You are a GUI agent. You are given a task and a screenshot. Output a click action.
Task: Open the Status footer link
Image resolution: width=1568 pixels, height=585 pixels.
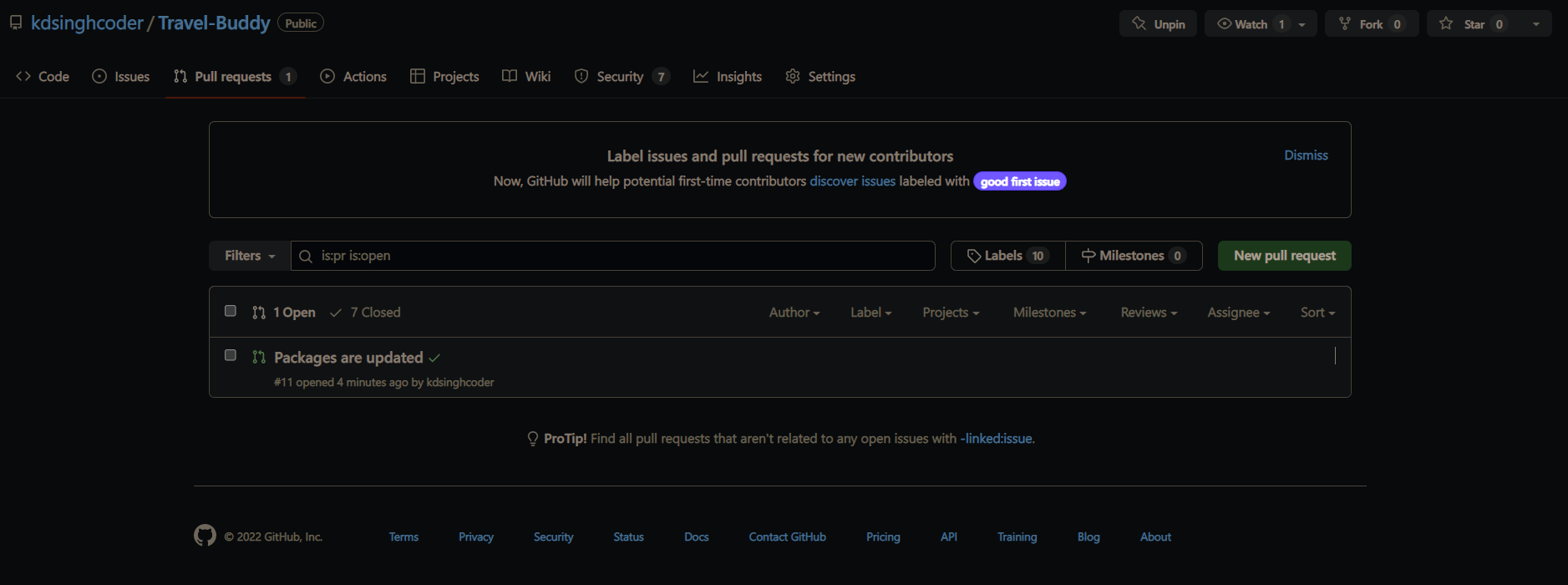click(628, 537)
